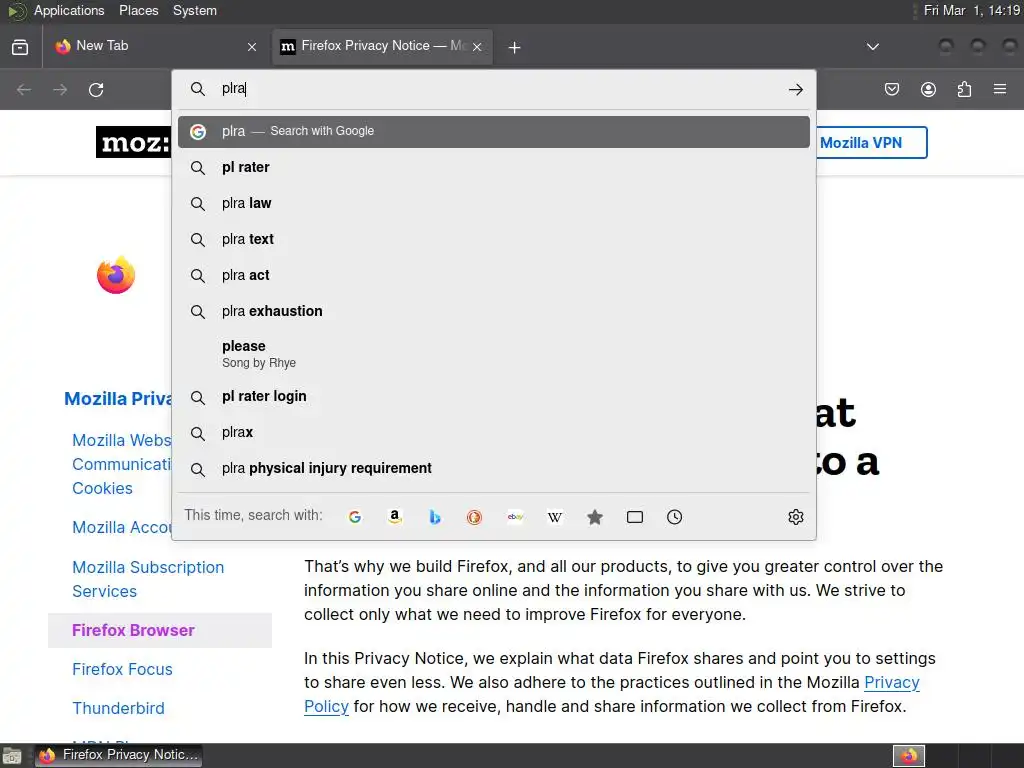Show desktop icon in bottom panel
The width and height of the screenshot is (1024, 768).
point(11,757)
